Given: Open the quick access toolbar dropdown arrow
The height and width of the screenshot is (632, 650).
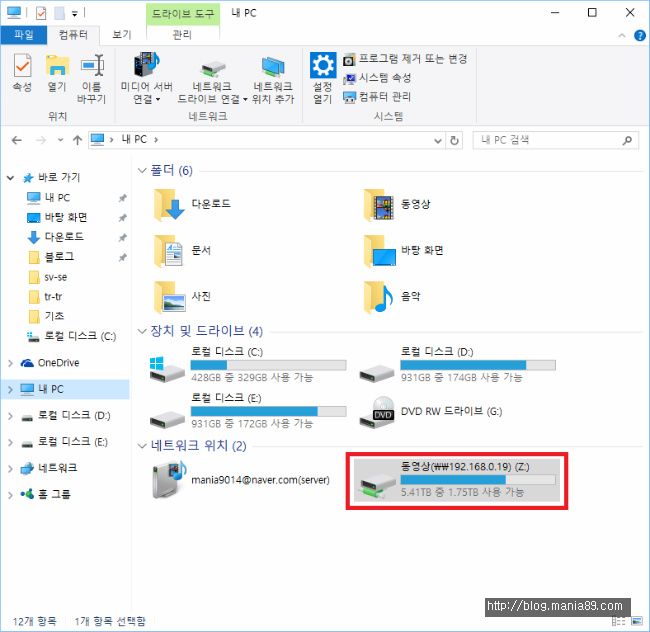Looking at the screenshot, I should (75, 14).
